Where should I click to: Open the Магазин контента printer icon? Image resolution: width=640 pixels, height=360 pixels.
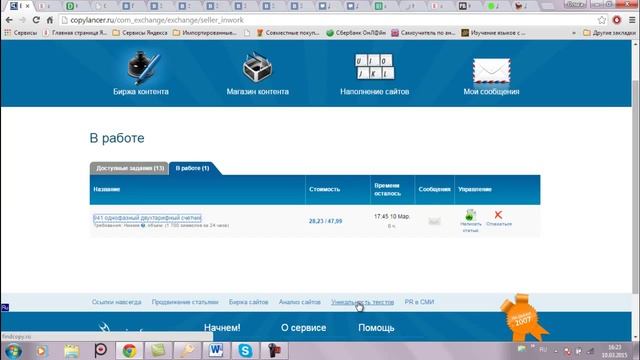(x=257, y=67)
